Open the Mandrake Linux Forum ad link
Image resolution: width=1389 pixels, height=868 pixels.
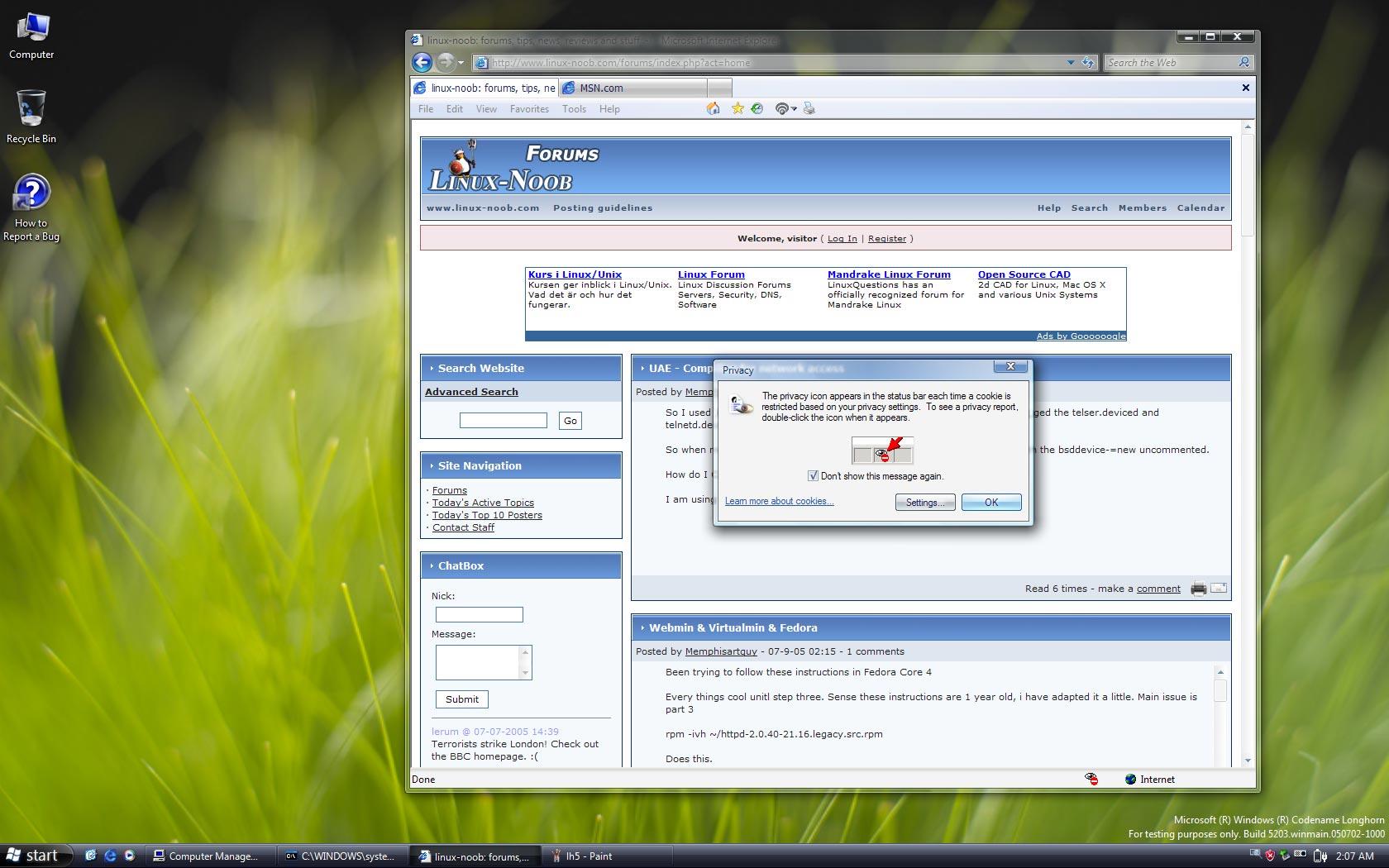[x=889, y=274]
